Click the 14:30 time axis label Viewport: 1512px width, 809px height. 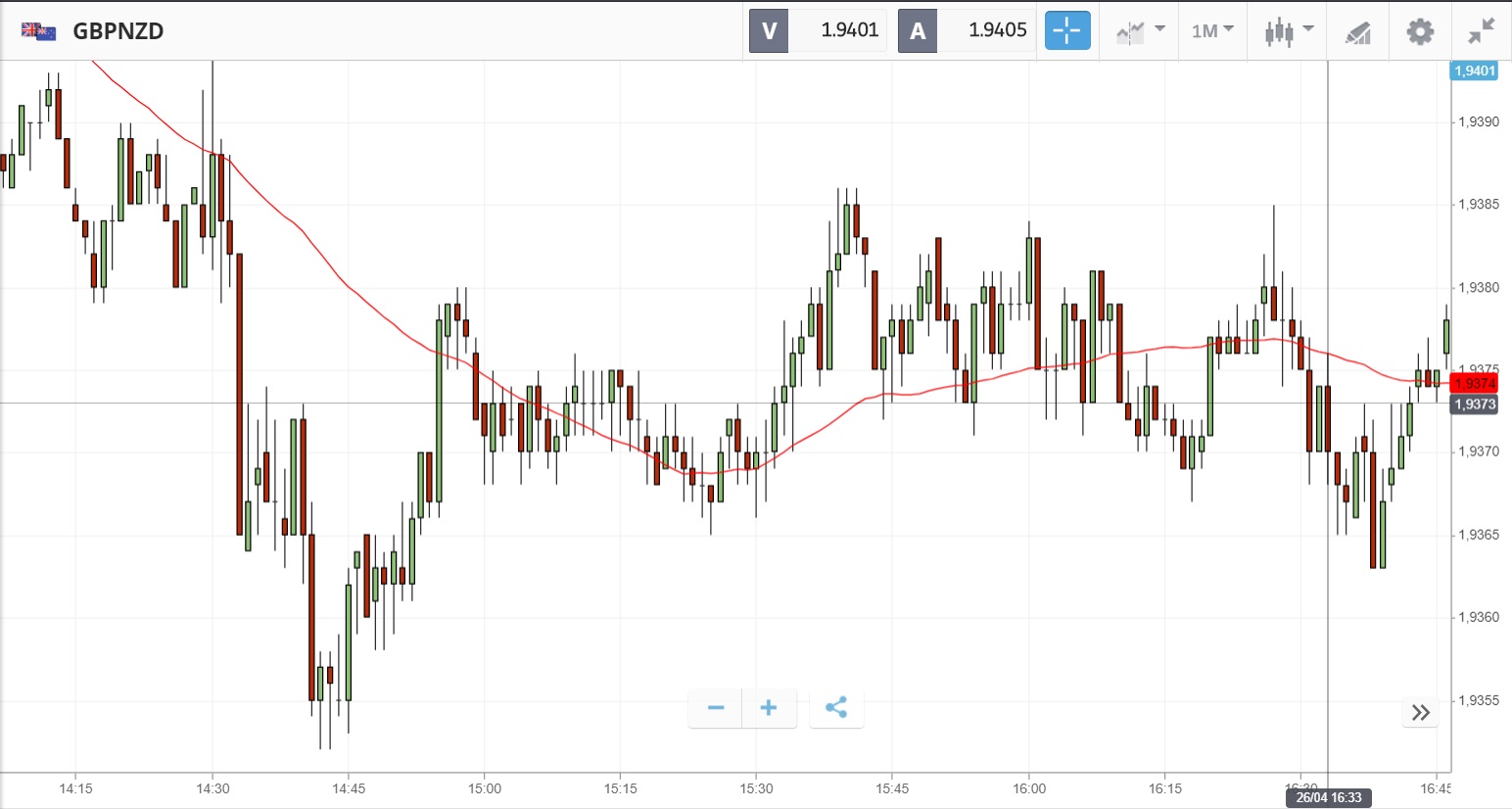pyautogui.click(x=213, y=788)
